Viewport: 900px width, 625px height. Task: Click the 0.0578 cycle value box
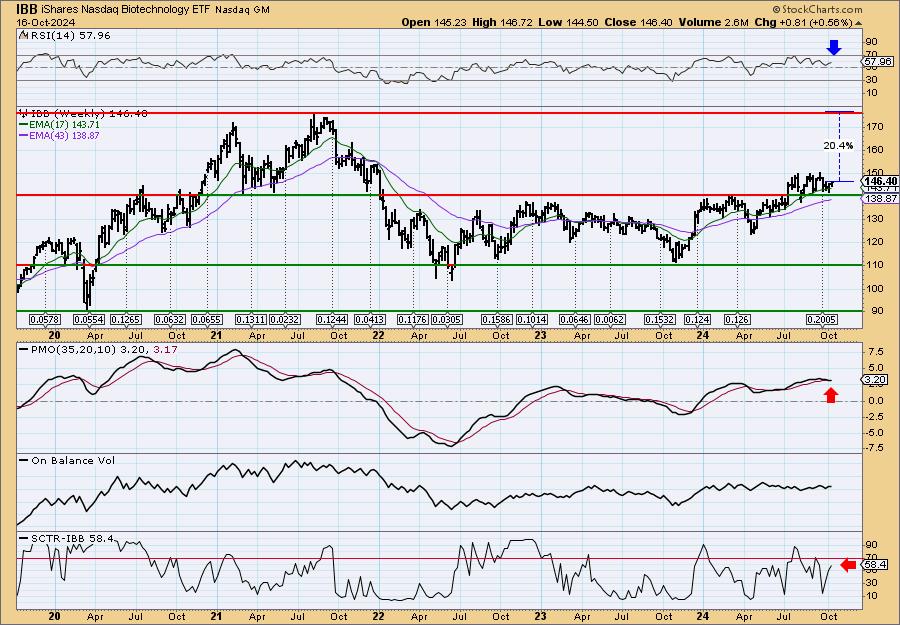[45, 319]
